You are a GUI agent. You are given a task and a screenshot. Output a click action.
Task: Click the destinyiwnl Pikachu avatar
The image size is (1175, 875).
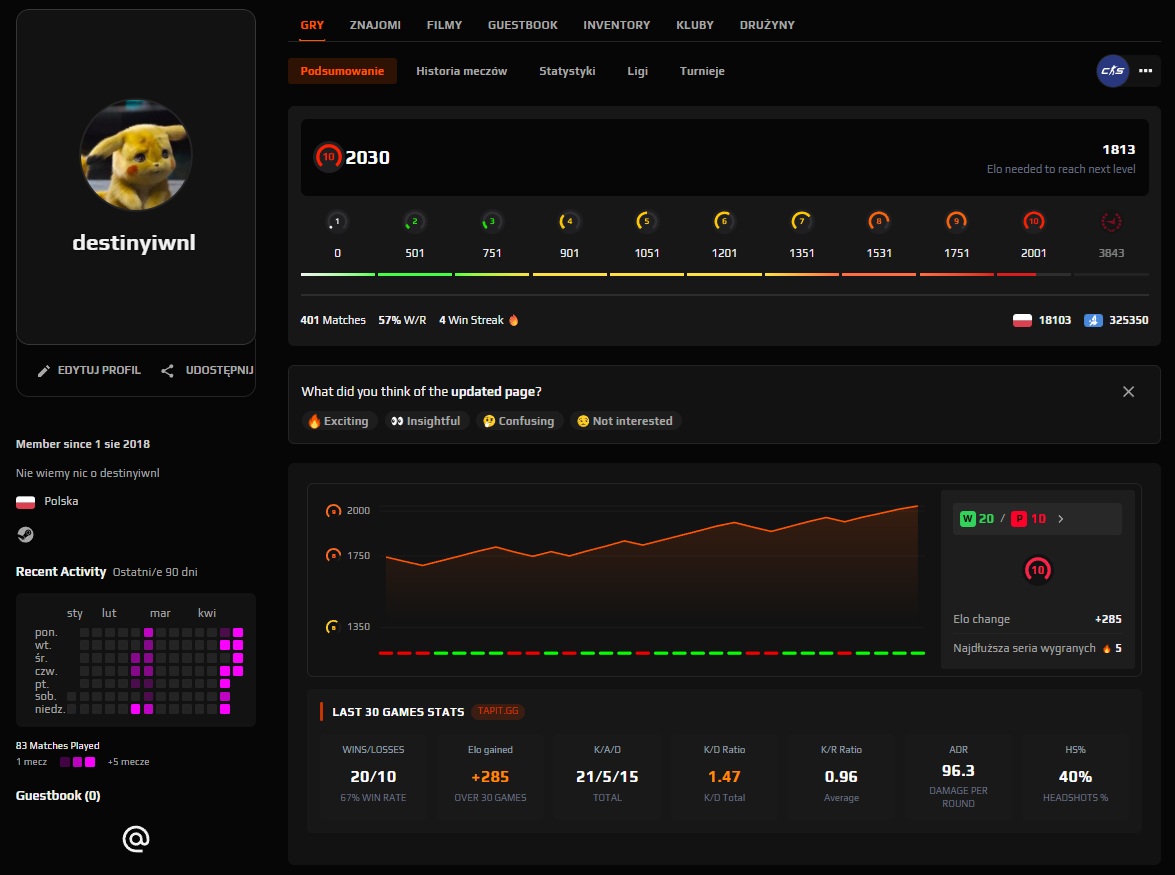(136, 155)
